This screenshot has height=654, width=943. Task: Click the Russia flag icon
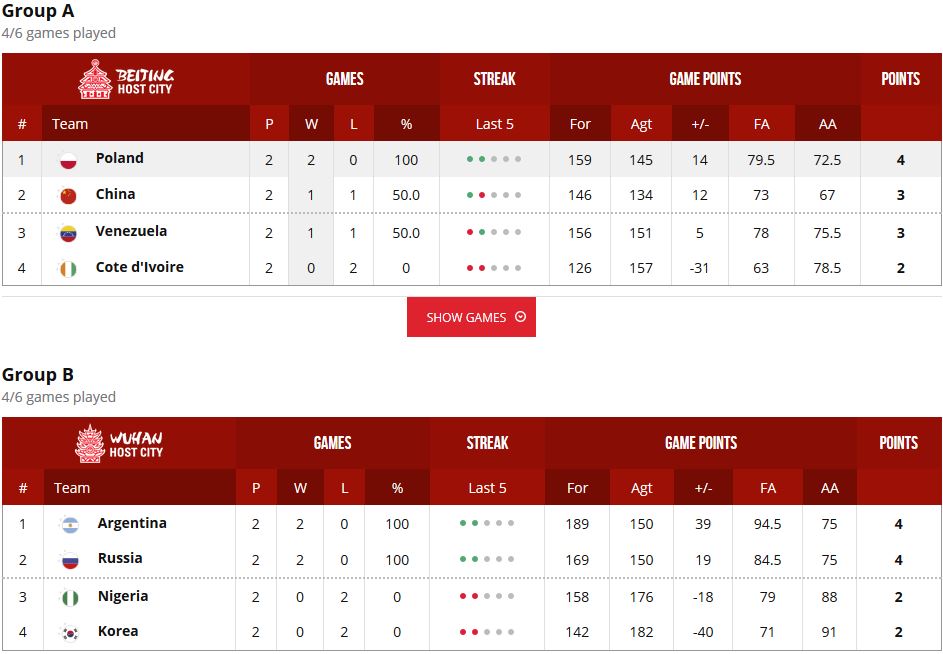(x=70, y=560)
